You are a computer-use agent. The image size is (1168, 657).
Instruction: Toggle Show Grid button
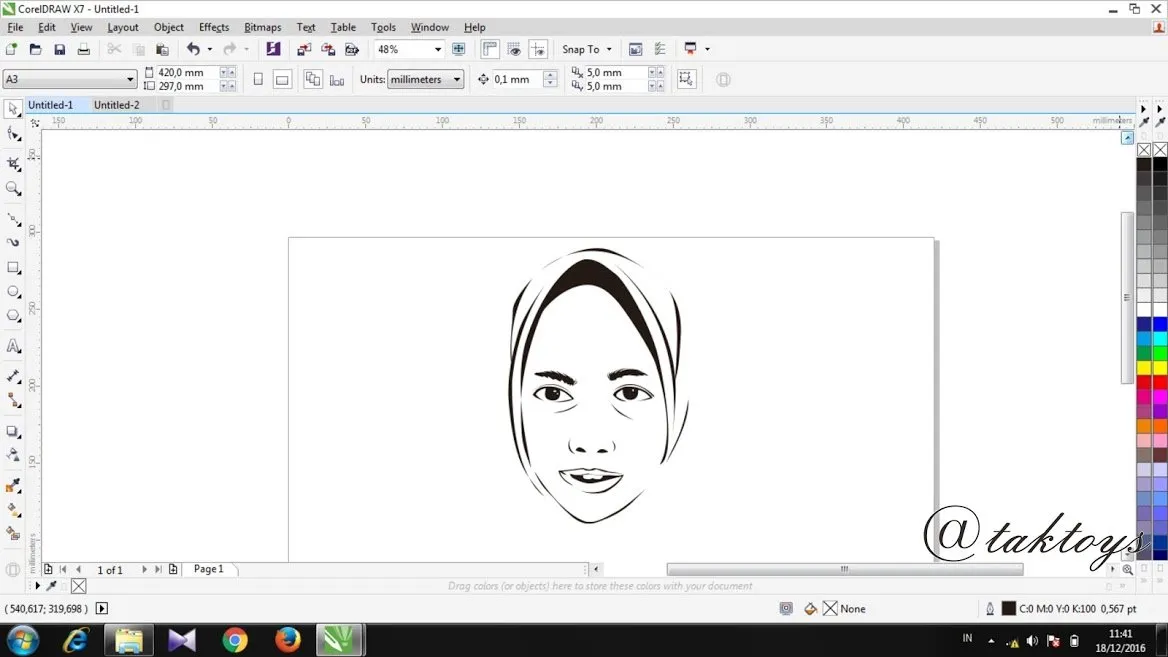[514, 49]
